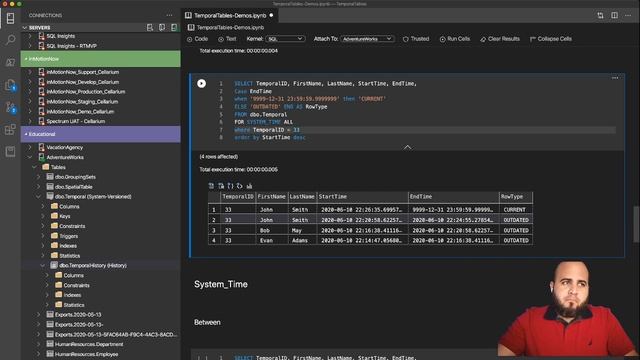Add a Code cell to the notebook
The image size is (640, 360).
pos(198,39)
